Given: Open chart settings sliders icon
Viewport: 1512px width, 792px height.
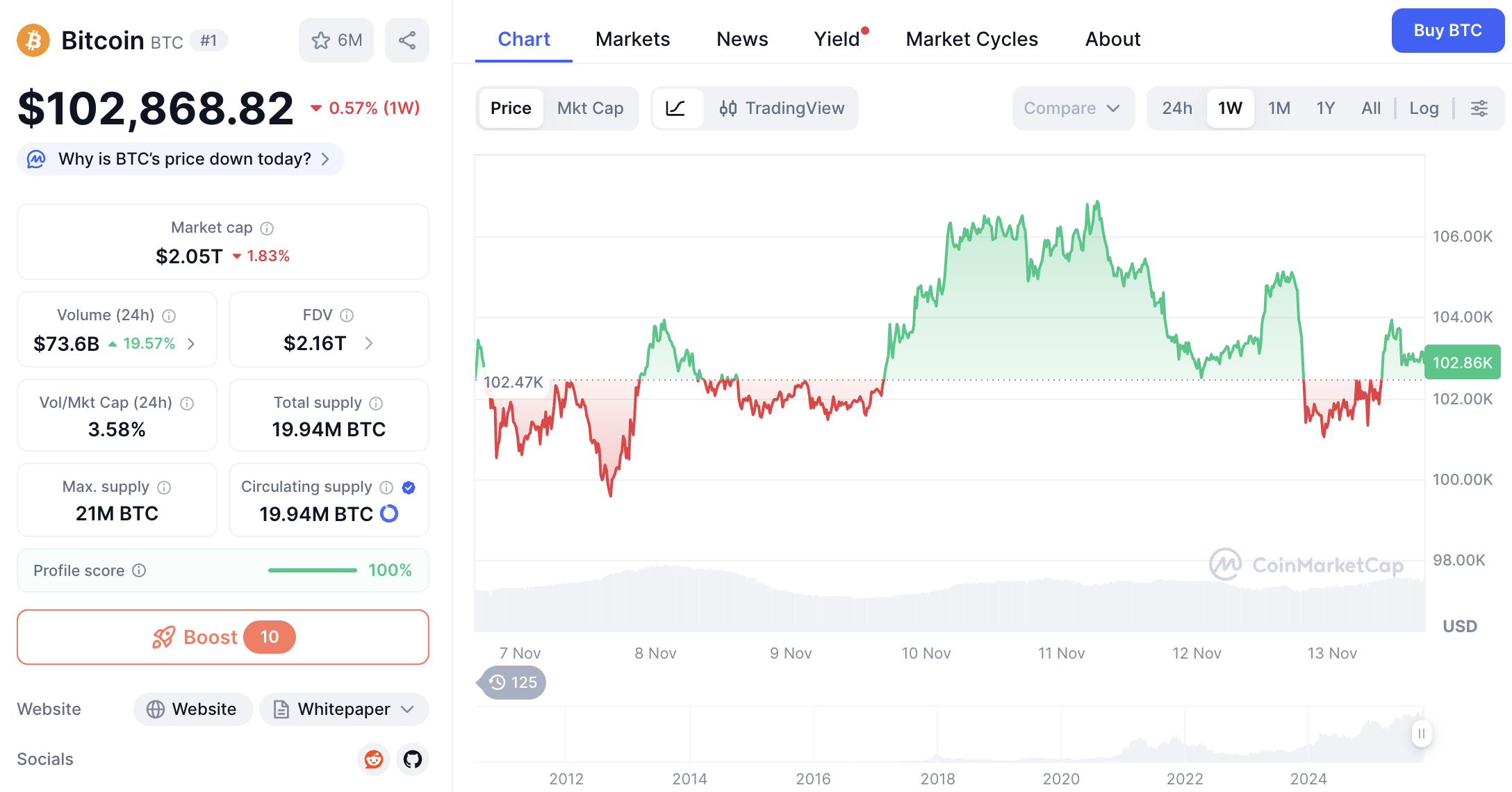Looking at the screenshot, I should click(1479, 108).
